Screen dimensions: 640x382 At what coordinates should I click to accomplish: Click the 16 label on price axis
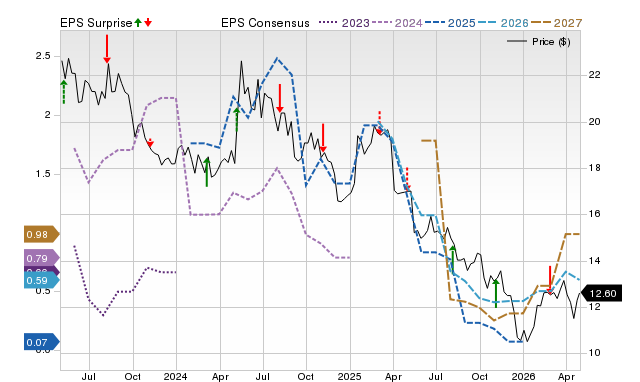(x=595, y=214)
